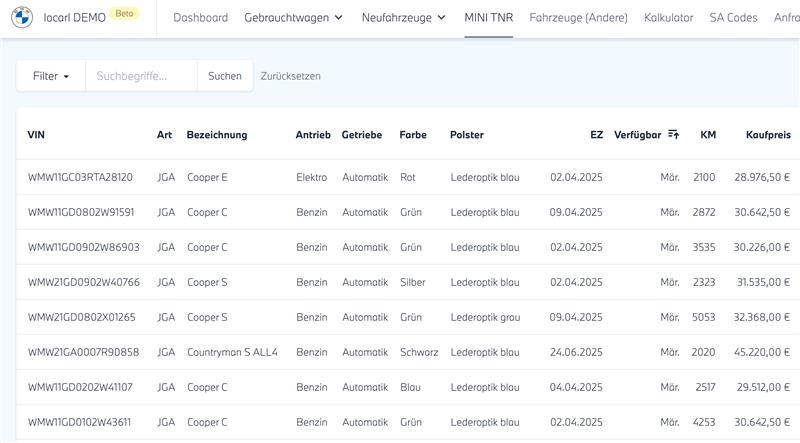Click the BMW logo icon
The width and height of the screenshot is (800, 443).
pyautogui.click(x=23, y=17)
